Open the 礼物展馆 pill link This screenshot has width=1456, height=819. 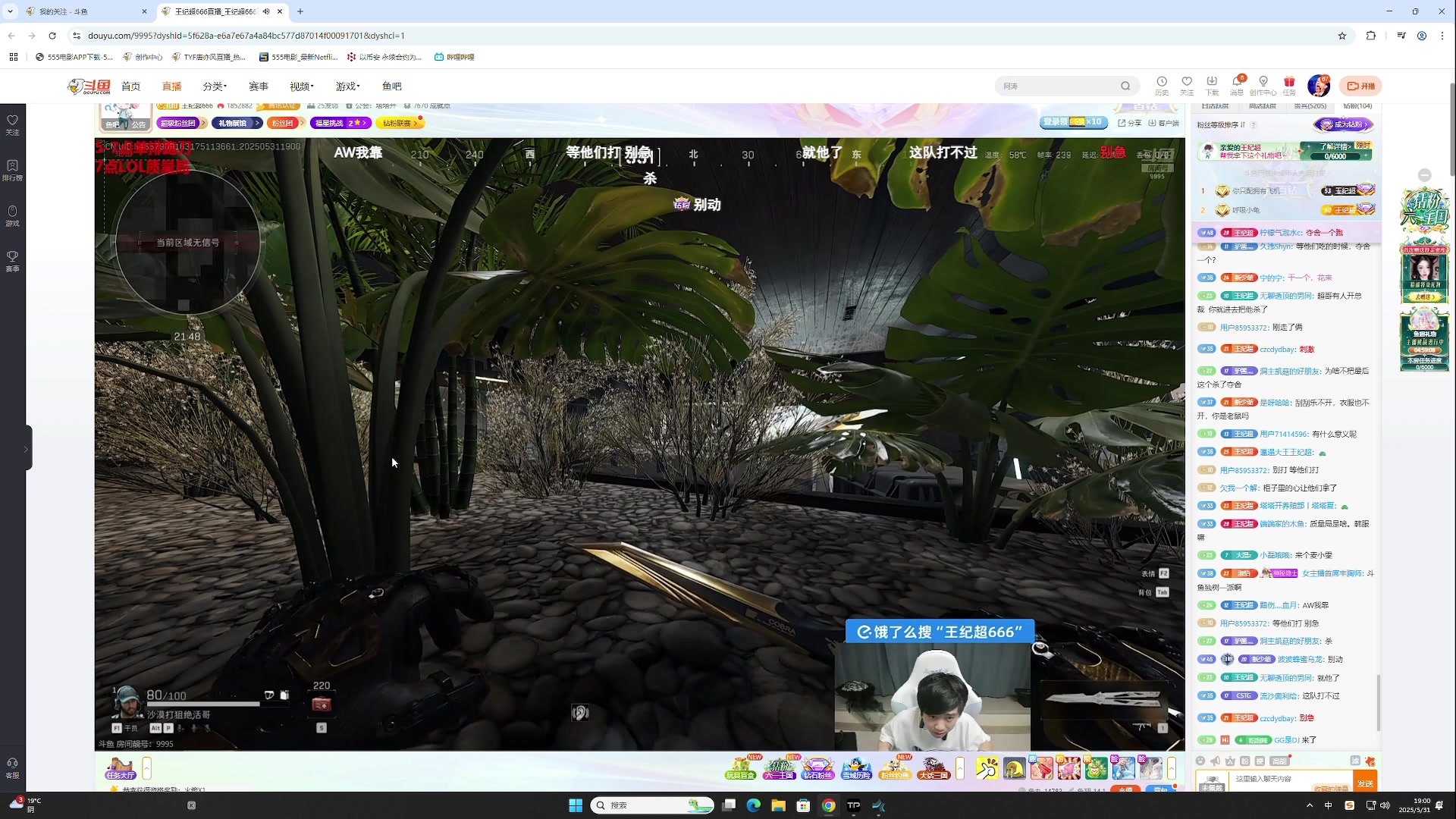[x=237, y=123]
